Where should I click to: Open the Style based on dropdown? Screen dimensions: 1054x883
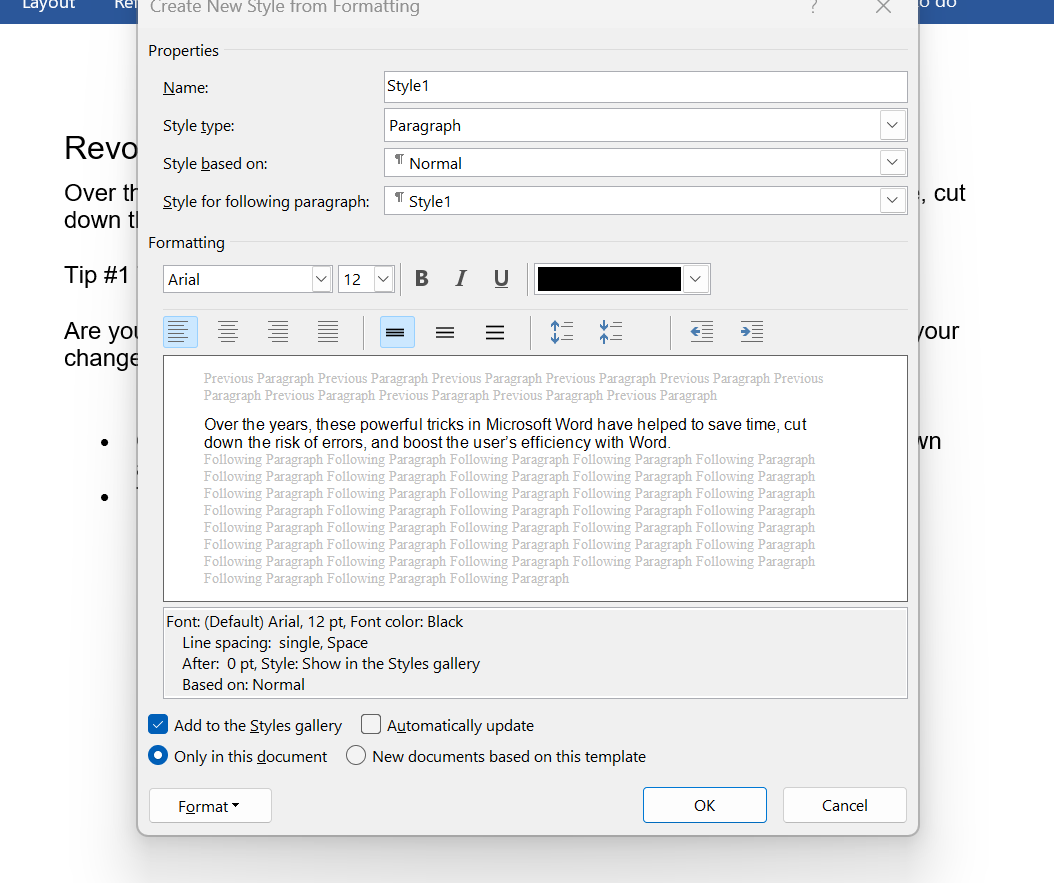point(892,163)
